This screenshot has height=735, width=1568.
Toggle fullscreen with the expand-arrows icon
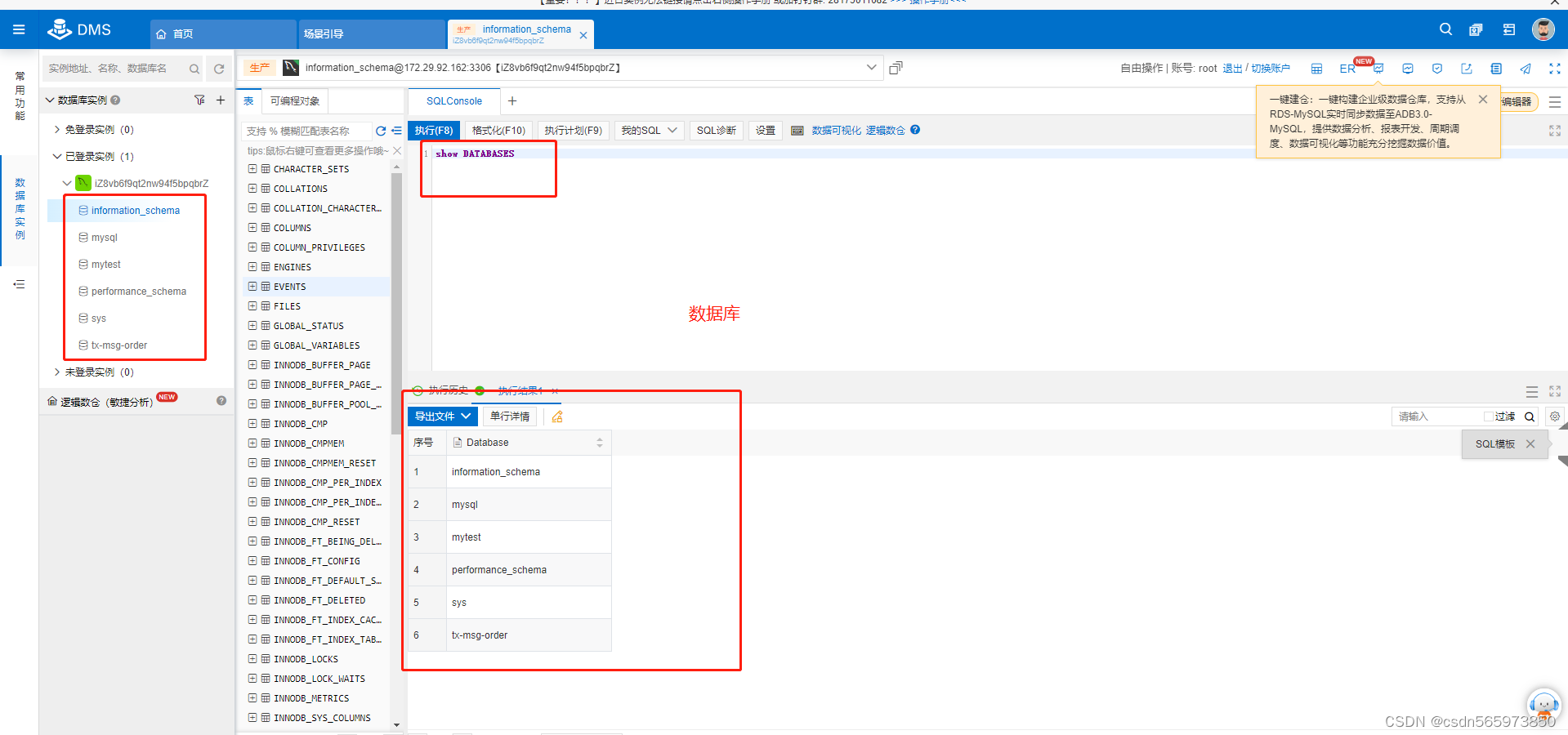pyautogui.click(x=1555, y=69)
